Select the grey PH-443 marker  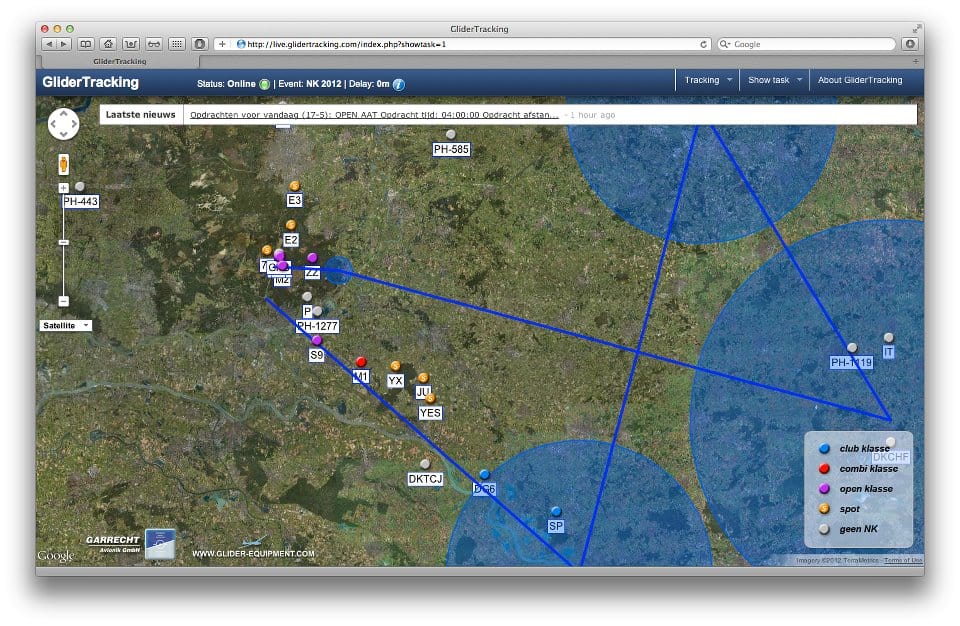(x=80, y=186)
